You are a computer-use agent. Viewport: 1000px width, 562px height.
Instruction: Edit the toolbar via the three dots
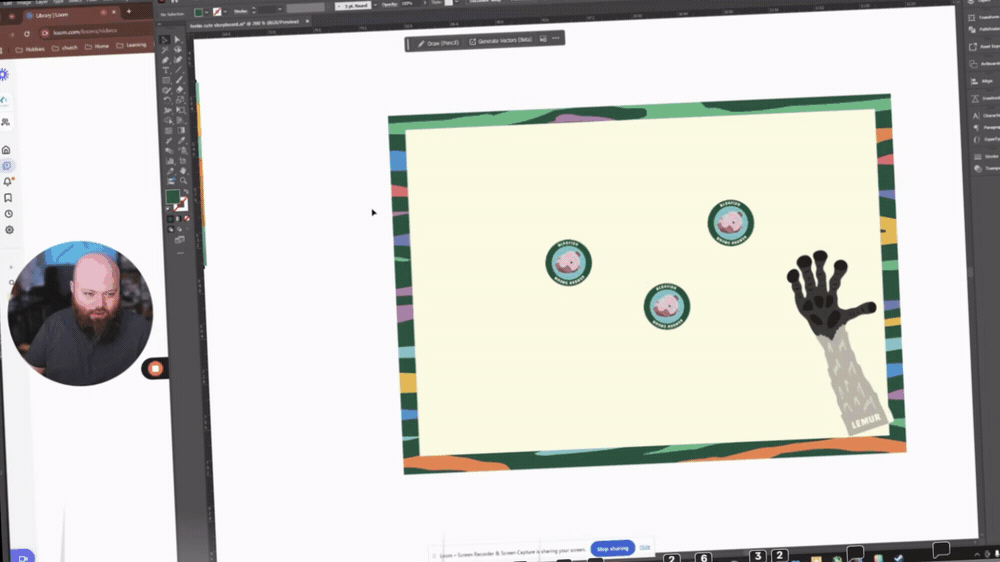[x=180, y=253]
